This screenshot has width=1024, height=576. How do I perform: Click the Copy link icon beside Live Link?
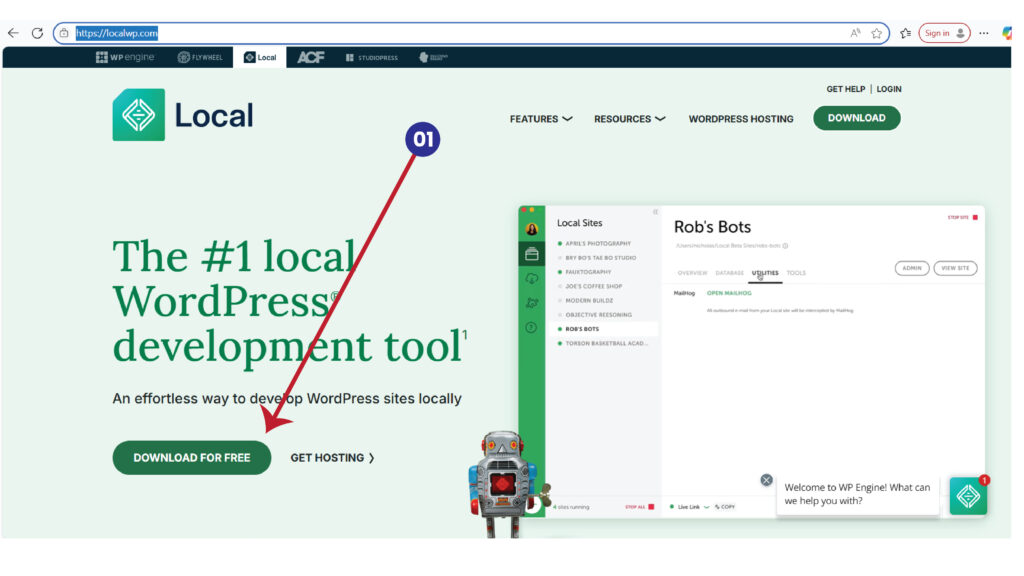point(717,507)
